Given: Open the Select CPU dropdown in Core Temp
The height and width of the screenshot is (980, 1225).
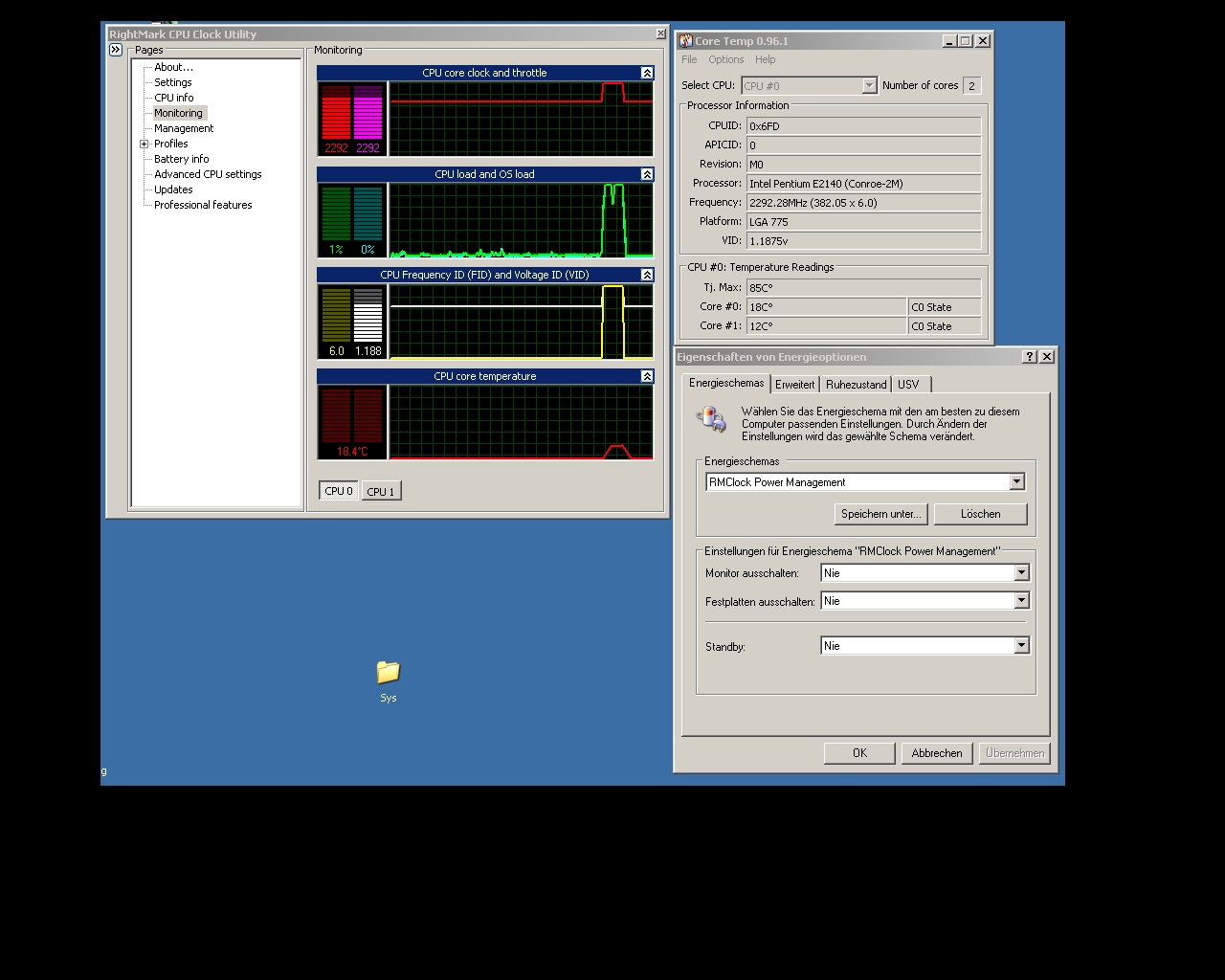Looking at the screenshot, I should (869, 86).
